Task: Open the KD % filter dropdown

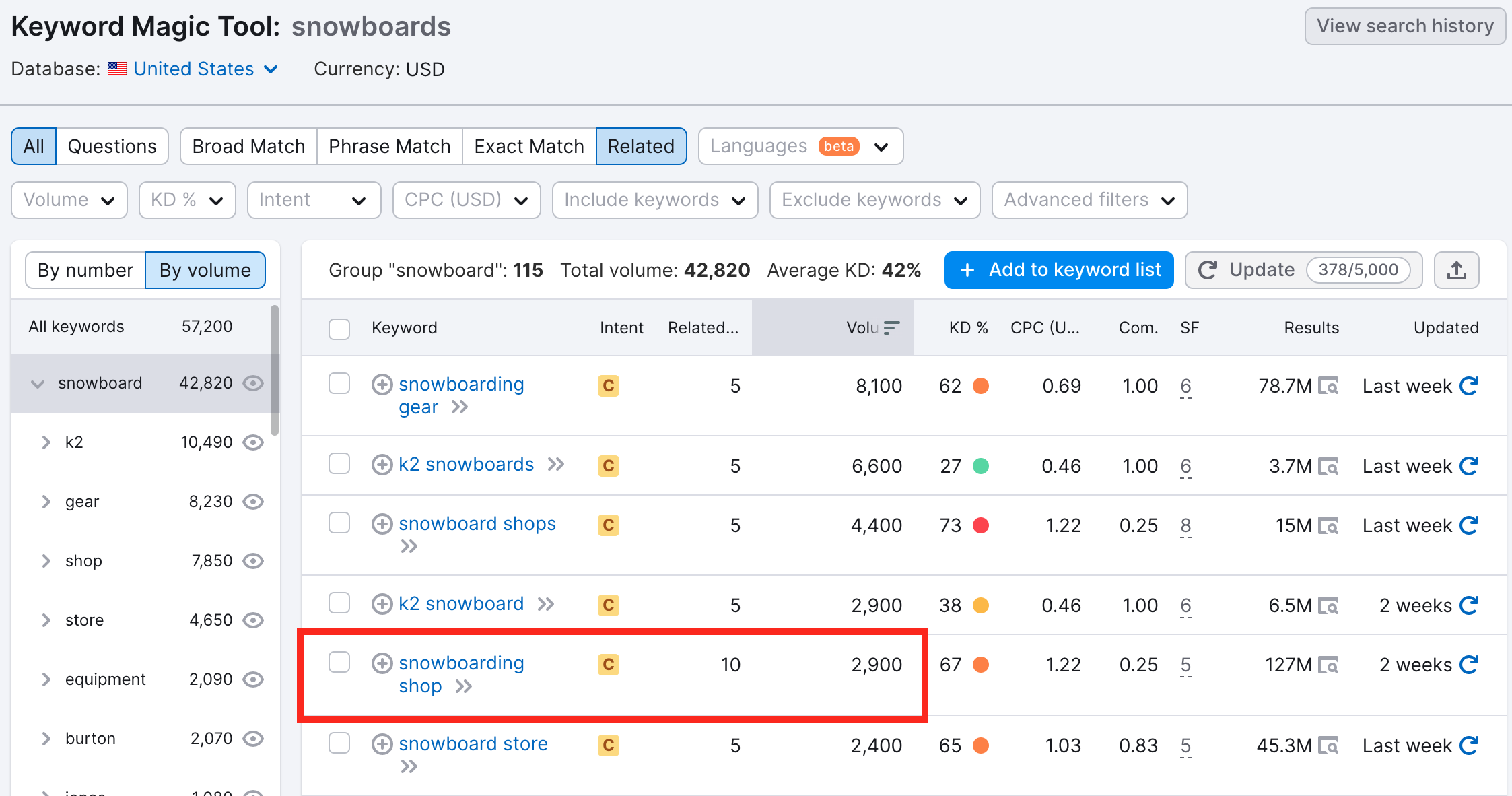Action: (x=187, y=200)
